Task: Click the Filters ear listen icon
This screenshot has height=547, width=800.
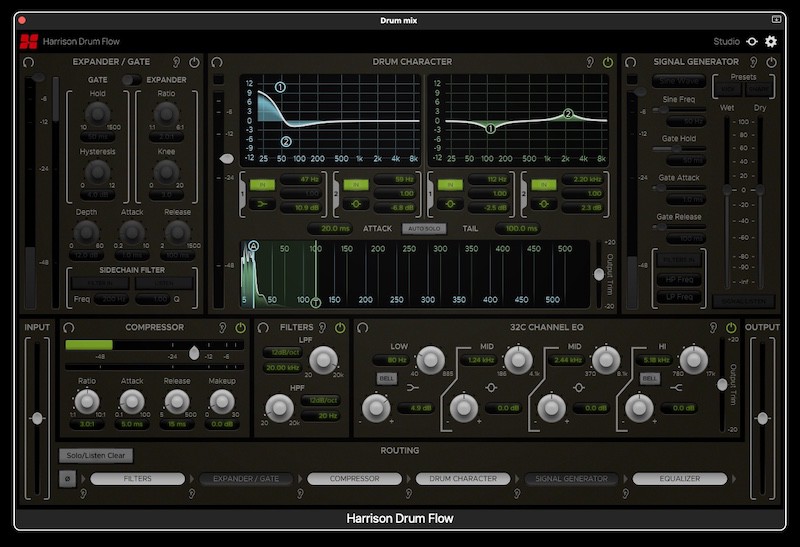Action: click(x=322, y=328)
